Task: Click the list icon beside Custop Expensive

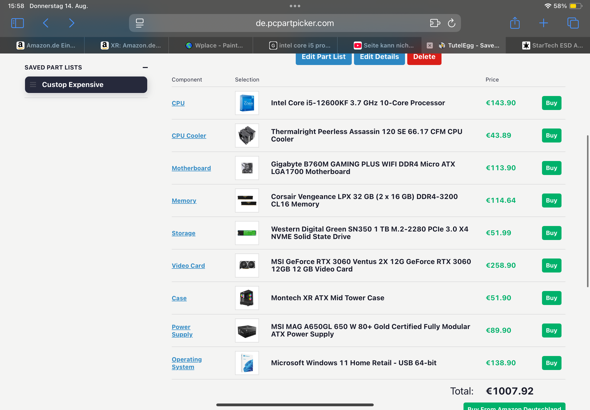Action: click(x=33, y=85)
